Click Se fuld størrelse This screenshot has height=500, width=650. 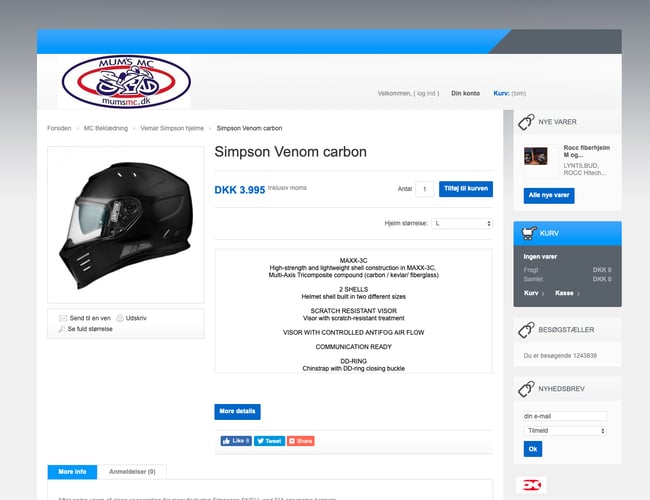point(90,329)
